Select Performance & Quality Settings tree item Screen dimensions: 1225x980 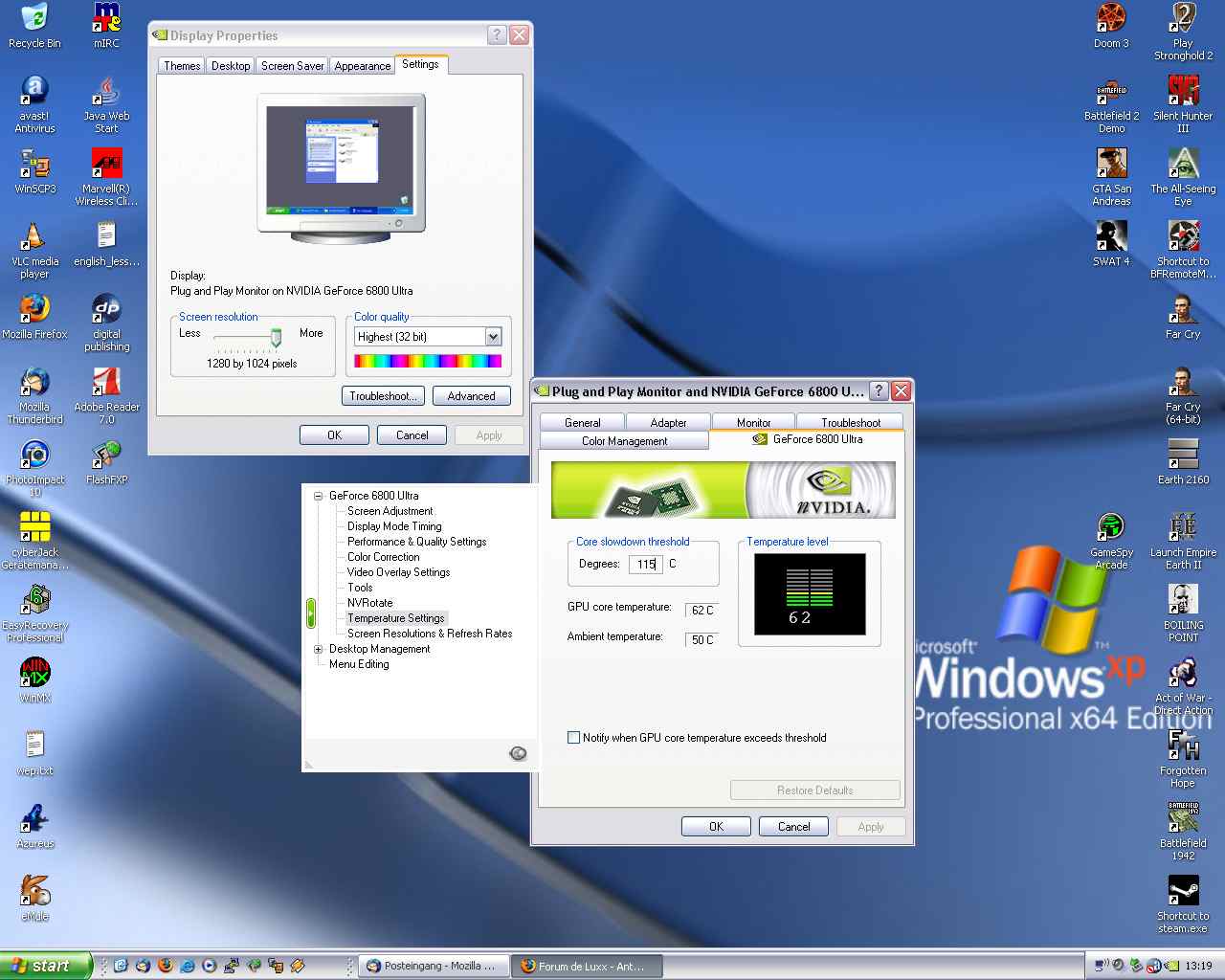tap(416, 542)
